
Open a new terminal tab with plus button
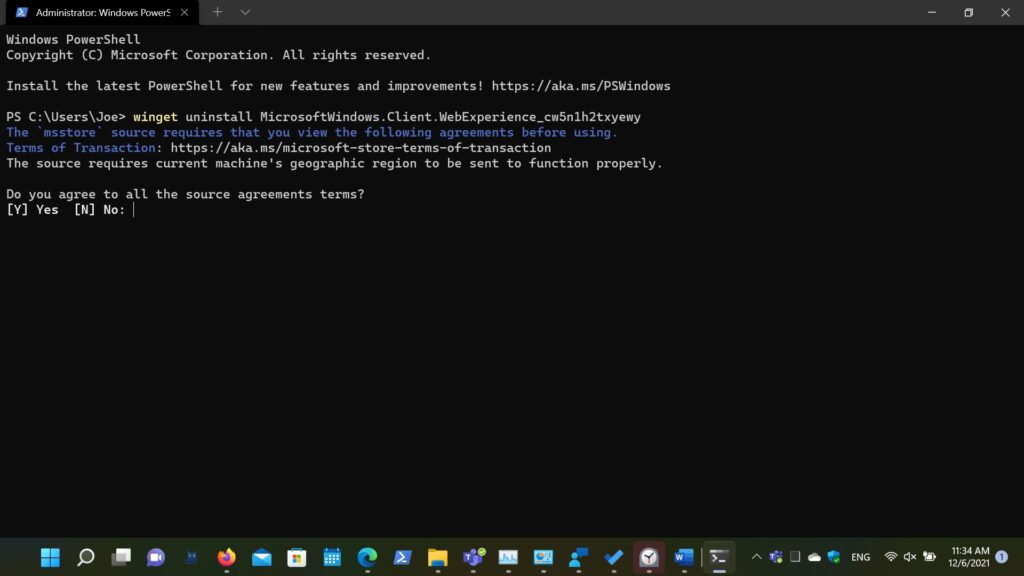[x=217, y=12]
